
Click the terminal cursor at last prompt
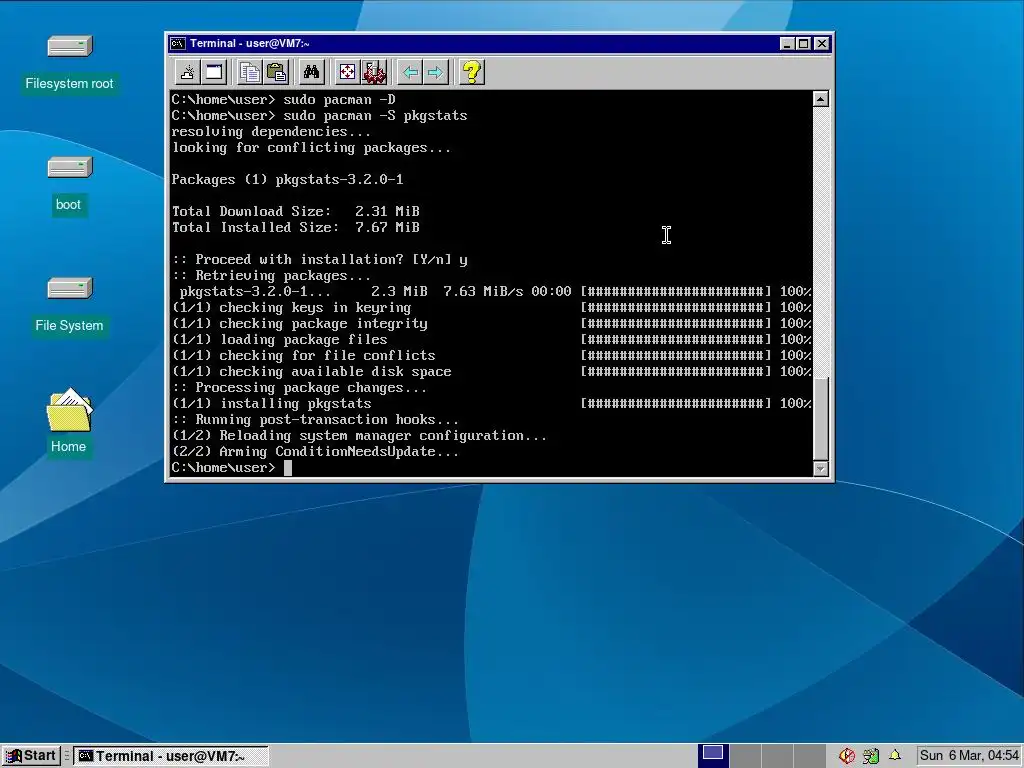pyautogui.click(x=287, y=468)
